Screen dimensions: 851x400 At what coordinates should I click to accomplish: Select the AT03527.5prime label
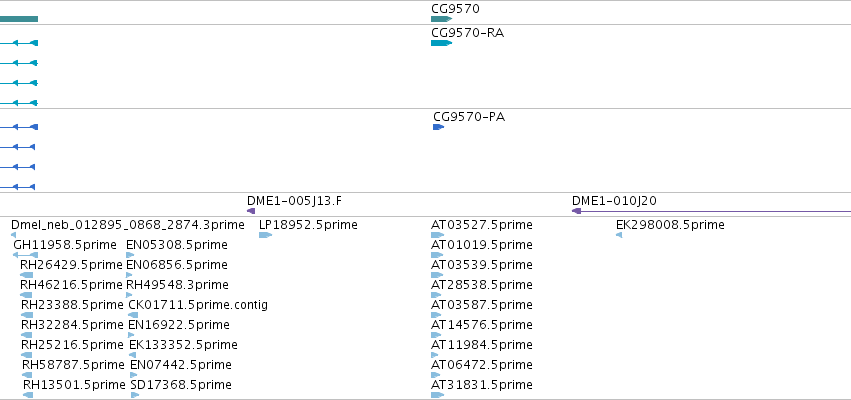[x=482, y=225]
